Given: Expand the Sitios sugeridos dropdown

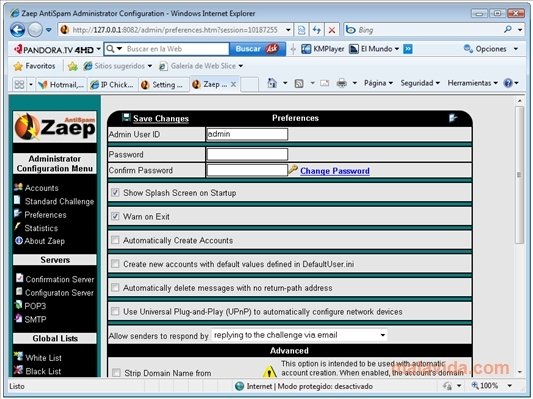Looking at the screenshot, I should click(150, 66).
